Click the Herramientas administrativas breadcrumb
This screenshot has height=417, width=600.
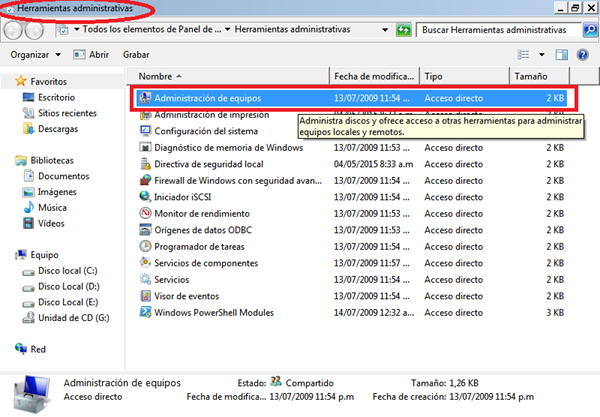[x=292, y=29]
